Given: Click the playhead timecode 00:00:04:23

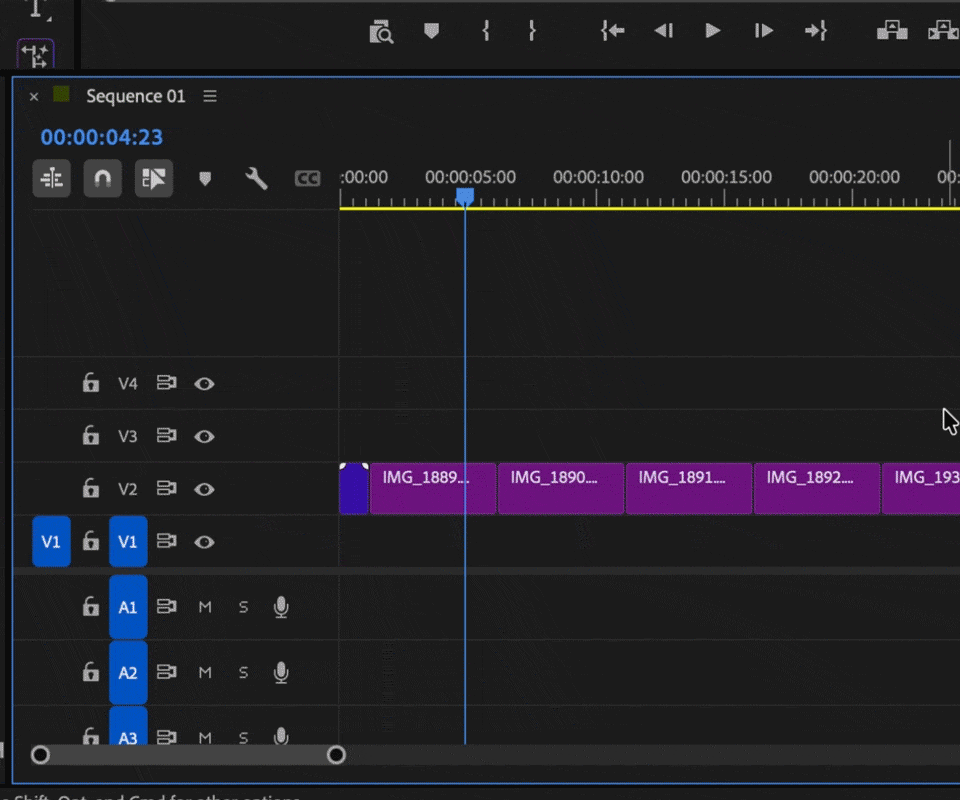Looking at the screenshot, I should click(102, 137).
